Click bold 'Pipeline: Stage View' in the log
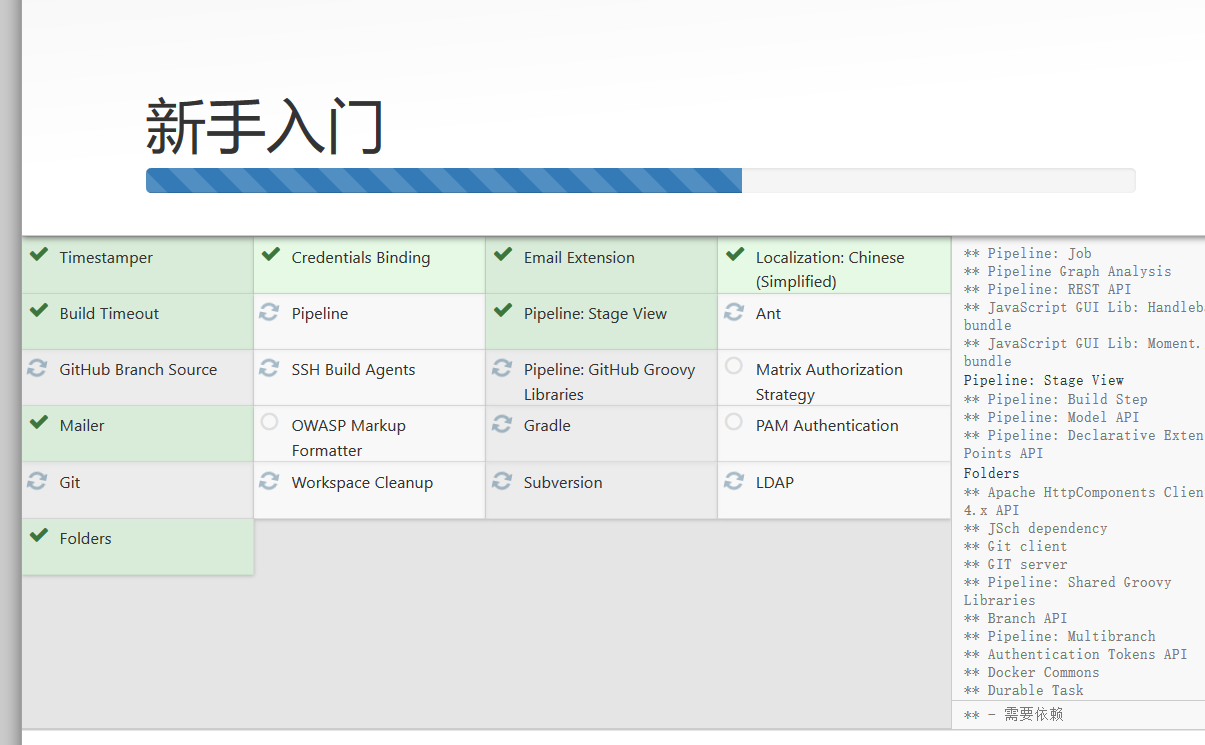 coord(1044,381)
